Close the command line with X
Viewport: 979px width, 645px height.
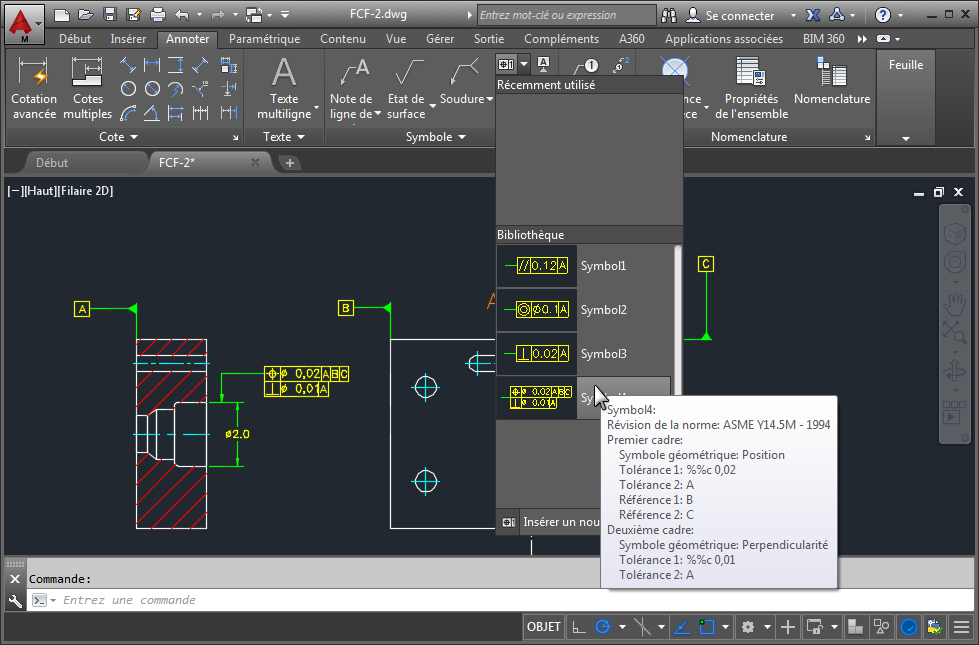[15, 579]
